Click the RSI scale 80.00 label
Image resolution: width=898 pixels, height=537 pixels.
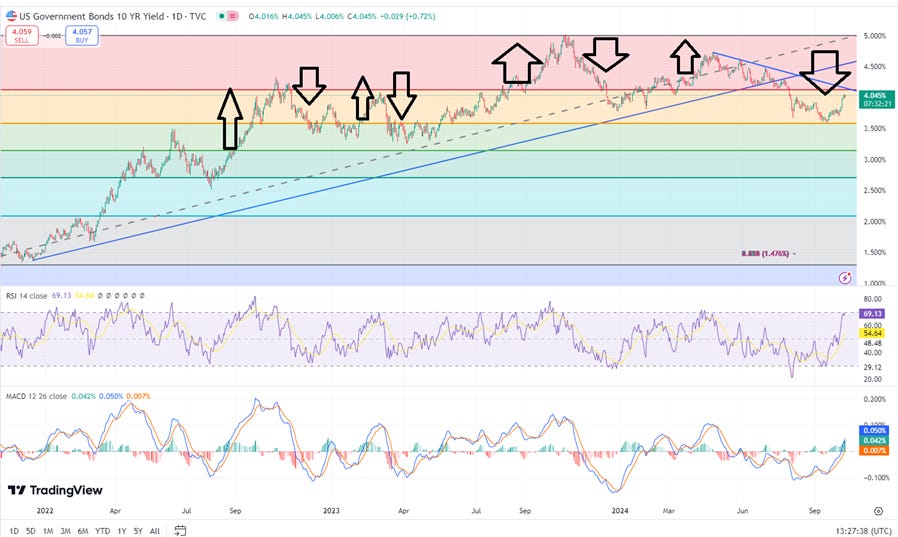point(873,299)
